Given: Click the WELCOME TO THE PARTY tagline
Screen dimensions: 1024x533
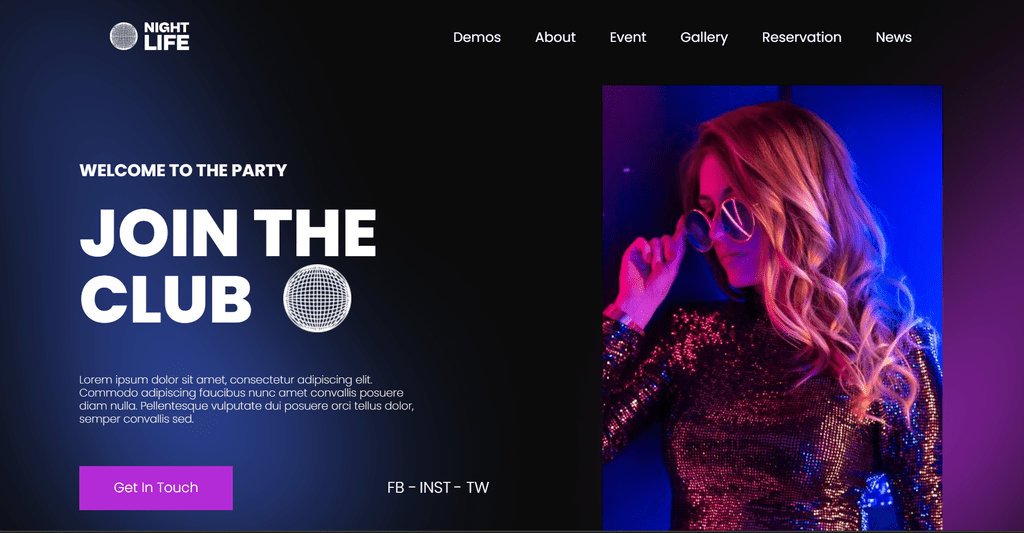Looking at the screenshot, I should (x=183, y=170).
